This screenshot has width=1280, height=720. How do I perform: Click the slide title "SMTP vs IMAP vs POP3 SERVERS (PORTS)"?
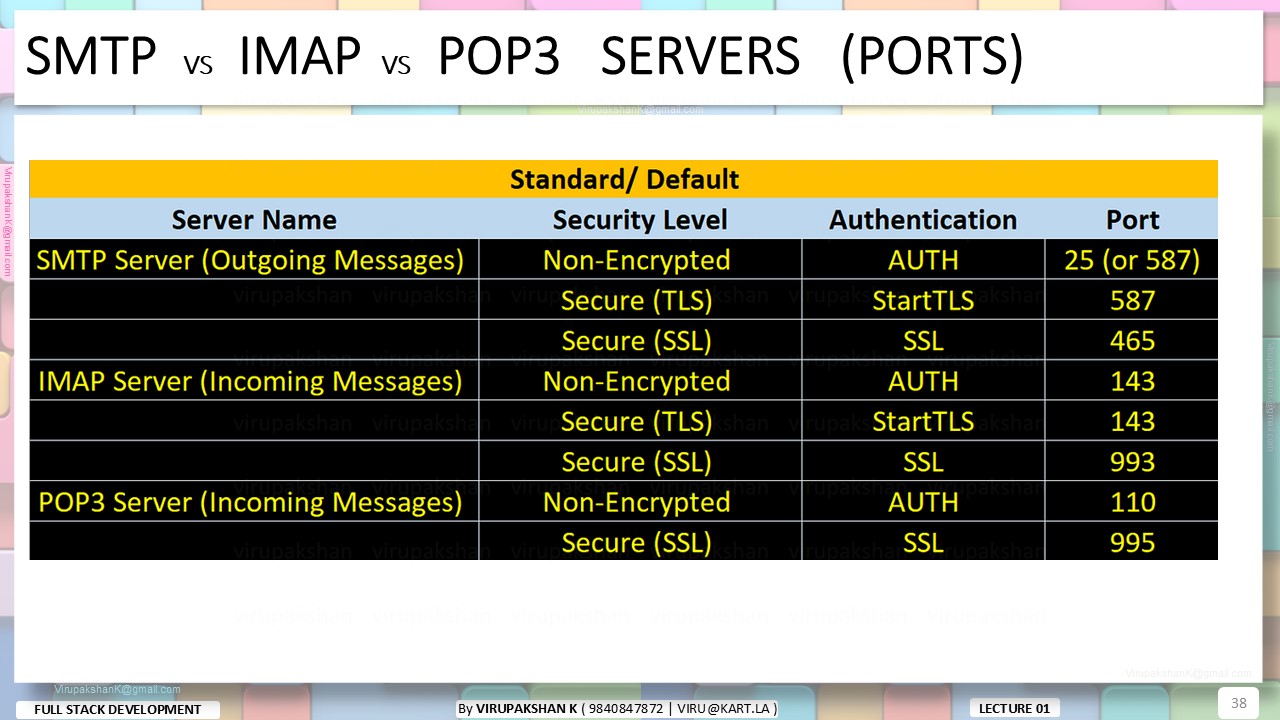[524, 57]
